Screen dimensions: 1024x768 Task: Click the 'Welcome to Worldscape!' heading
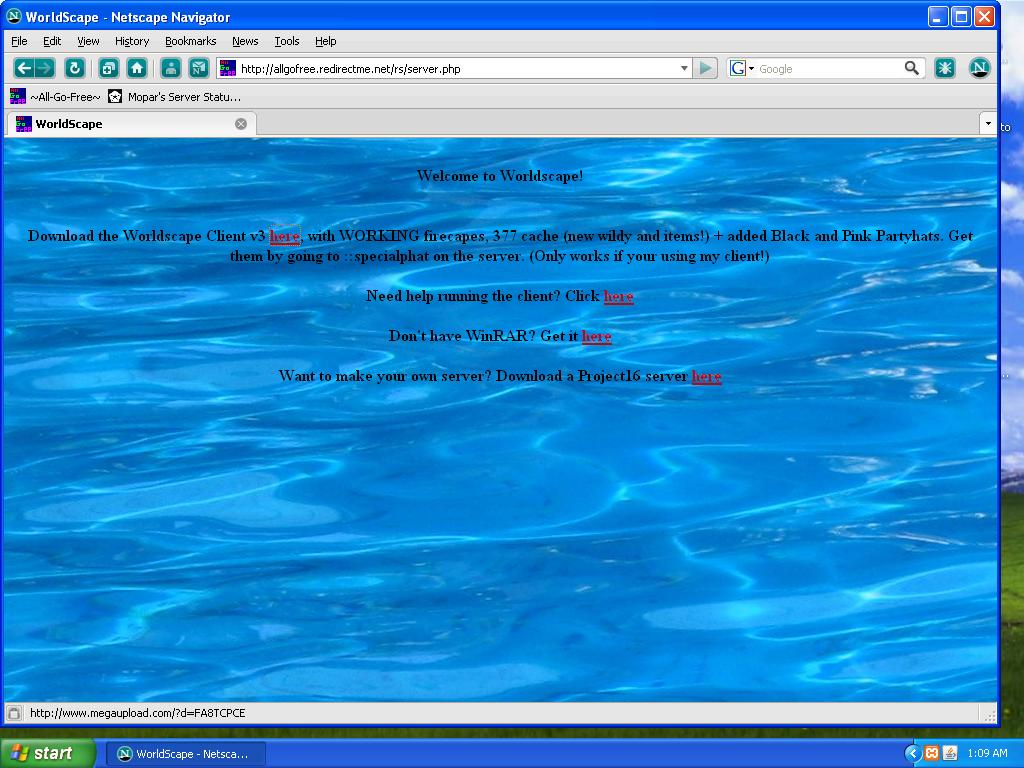pos(500,176)
